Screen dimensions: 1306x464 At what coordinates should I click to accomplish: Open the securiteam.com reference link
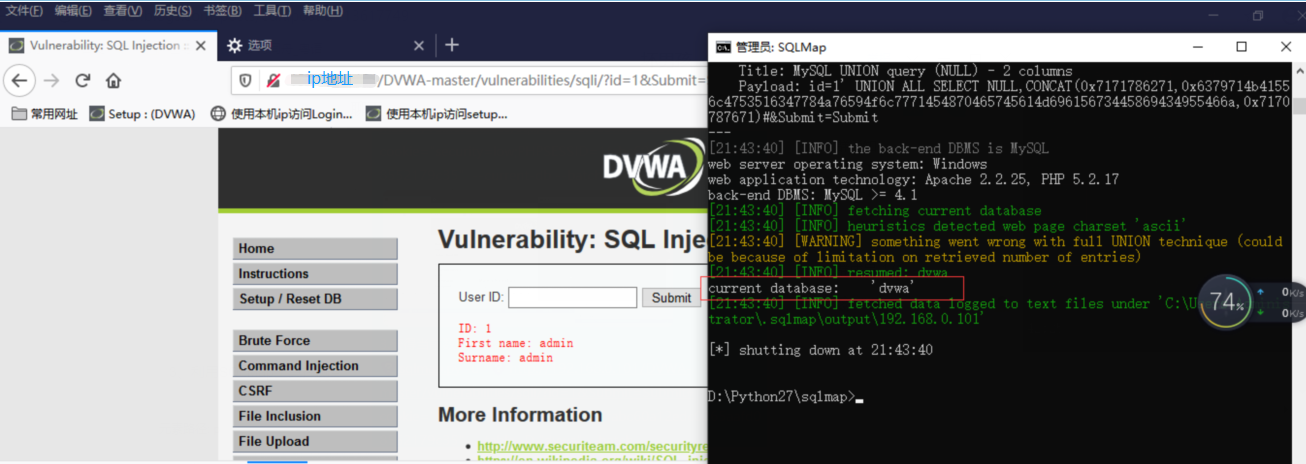pos(592,446)
